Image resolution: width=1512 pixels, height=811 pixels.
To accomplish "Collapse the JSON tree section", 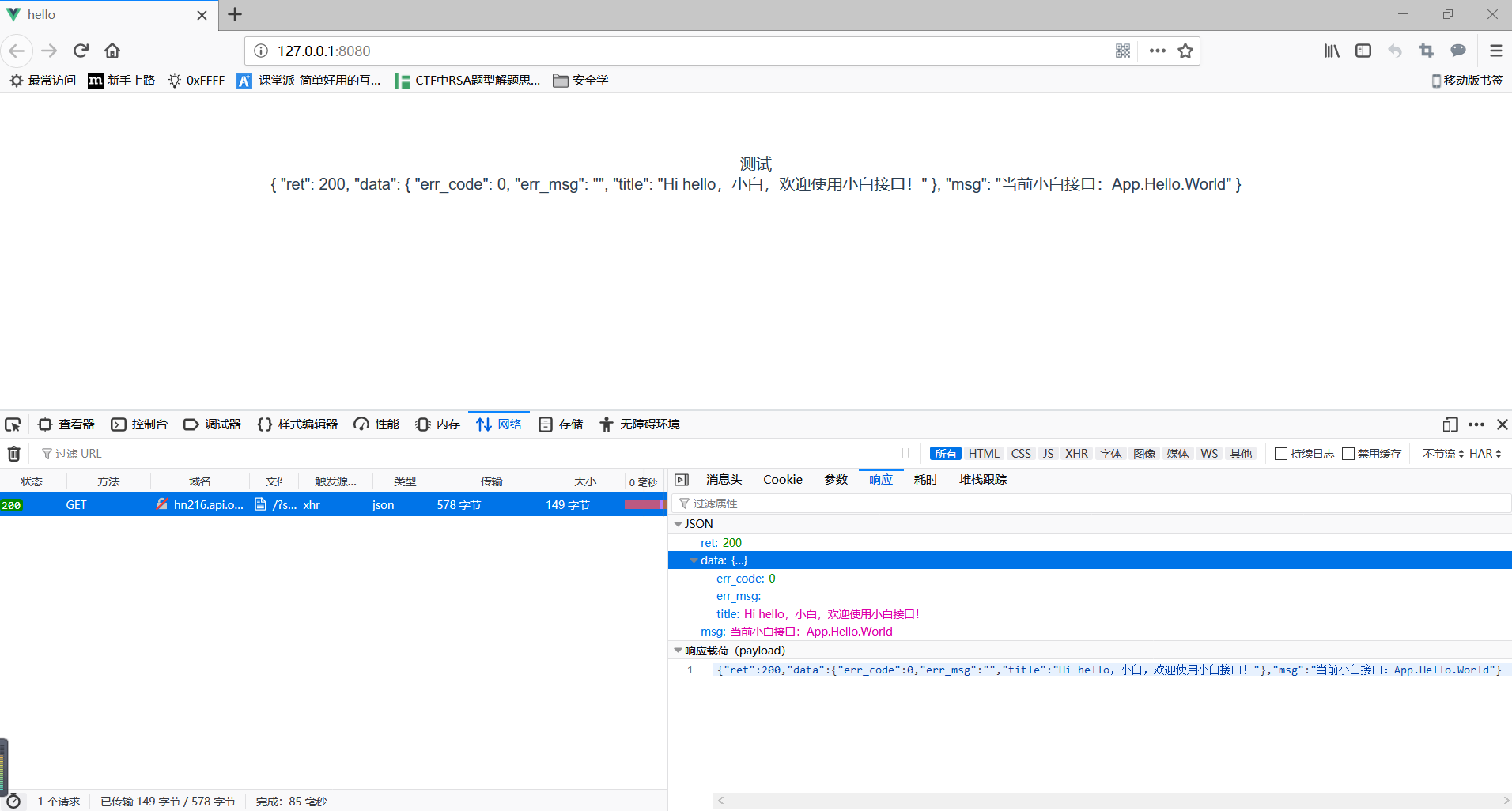I will [678, 524].
